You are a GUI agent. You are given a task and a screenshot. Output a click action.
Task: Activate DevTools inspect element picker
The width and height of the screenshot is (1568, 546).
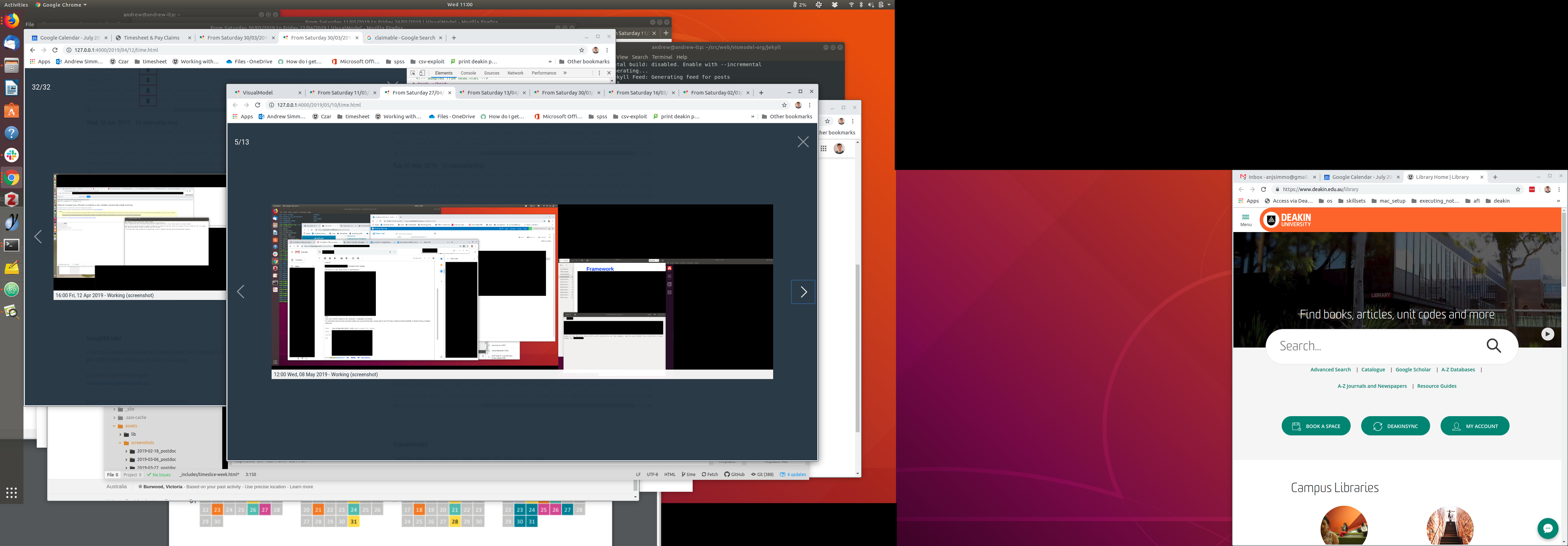[413, 73]
